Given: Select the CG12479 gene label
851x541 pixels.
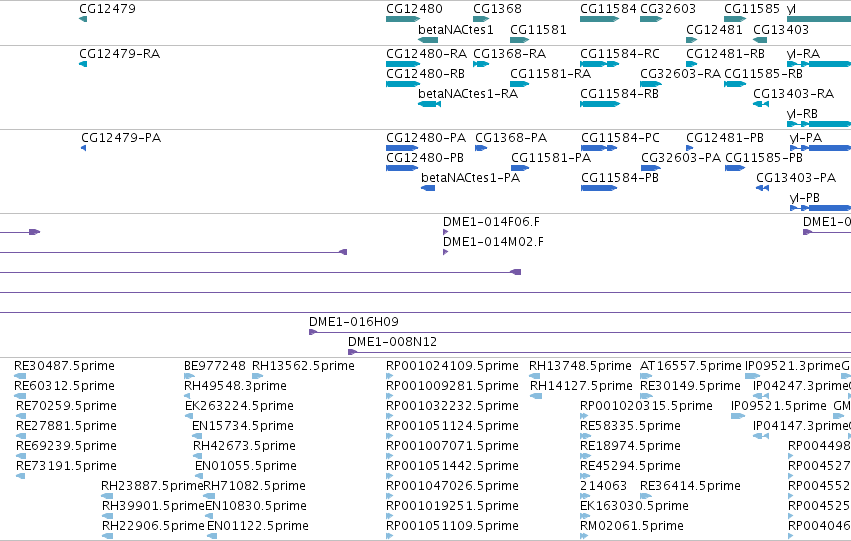Looking at the screenshot, I should click(x=107, y=9).
